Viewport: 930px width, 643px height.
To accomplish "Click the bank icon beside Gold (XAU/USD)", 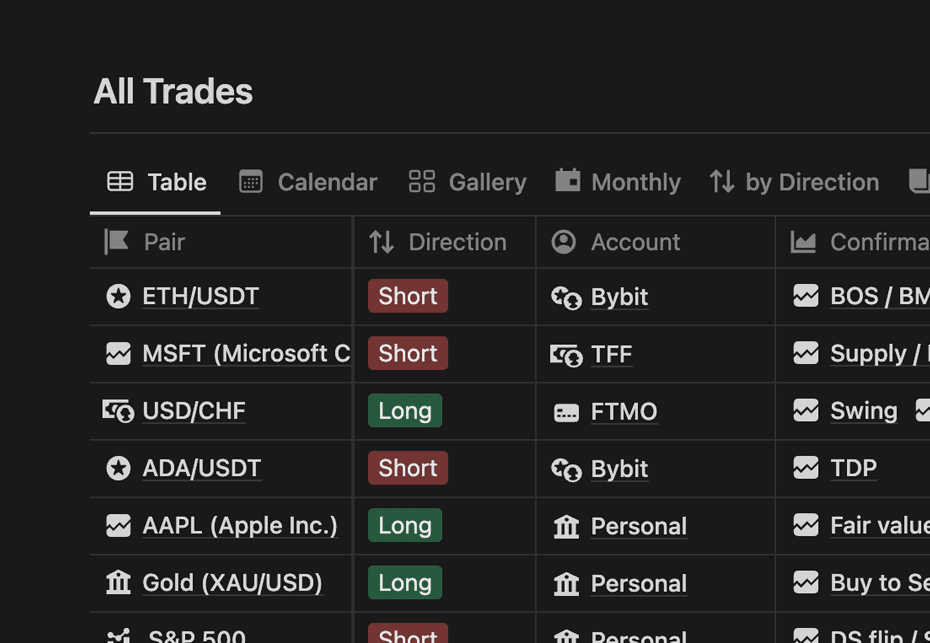I will tap(118, 582).
